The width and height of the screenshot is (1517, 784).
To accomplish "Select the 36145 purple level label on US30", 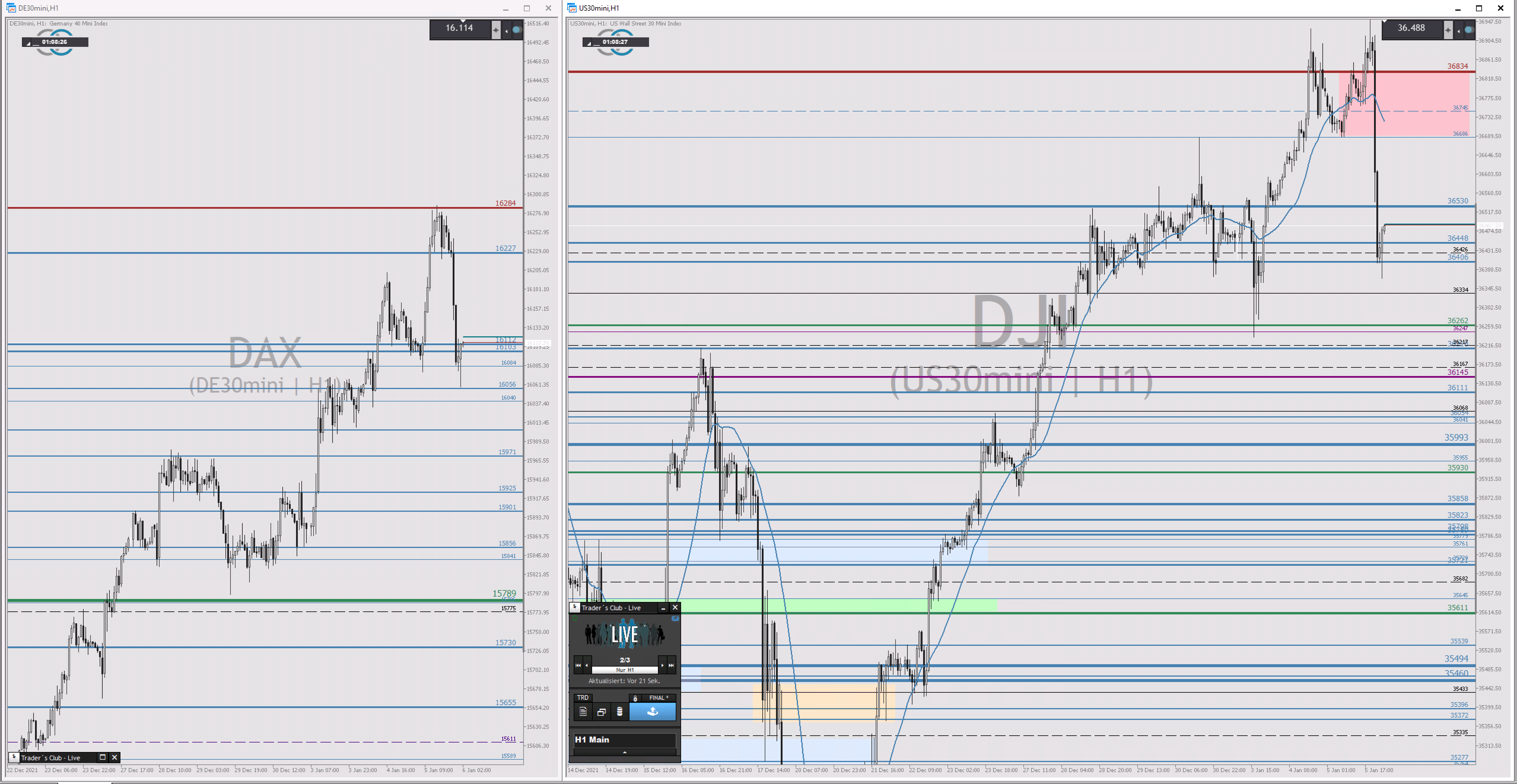I will (1457, 372).
